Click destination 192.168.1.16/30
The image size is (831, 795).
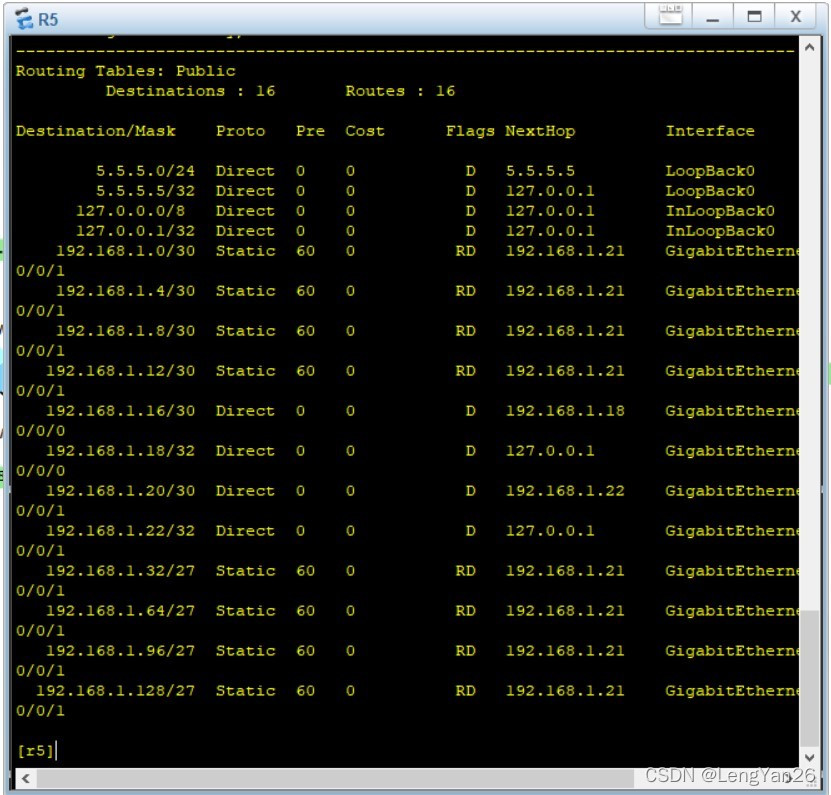pos(120,411)
